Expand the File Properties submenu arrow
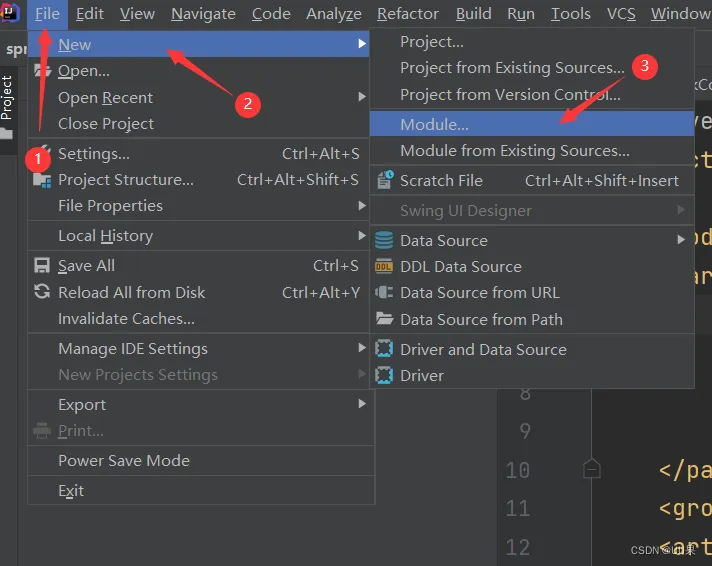Screen dimensions: 712x566 pos(362,206)
